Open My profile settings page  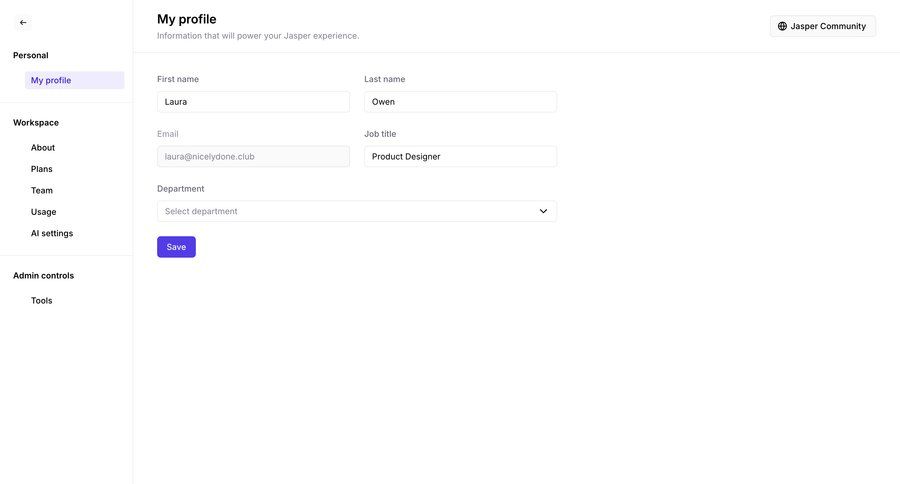74,80
